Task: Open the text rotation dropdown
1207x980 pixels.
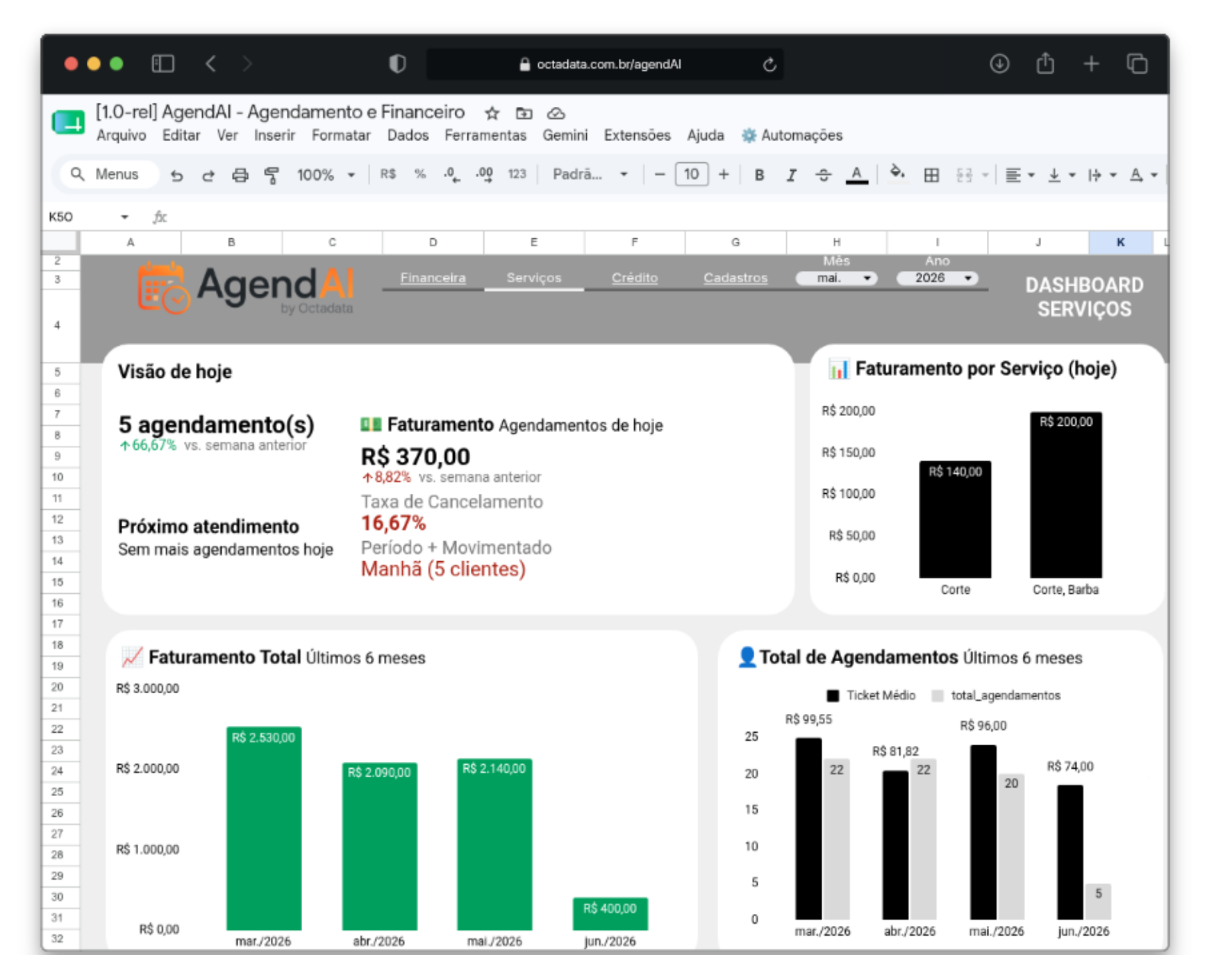Action: coord(1143,175)
